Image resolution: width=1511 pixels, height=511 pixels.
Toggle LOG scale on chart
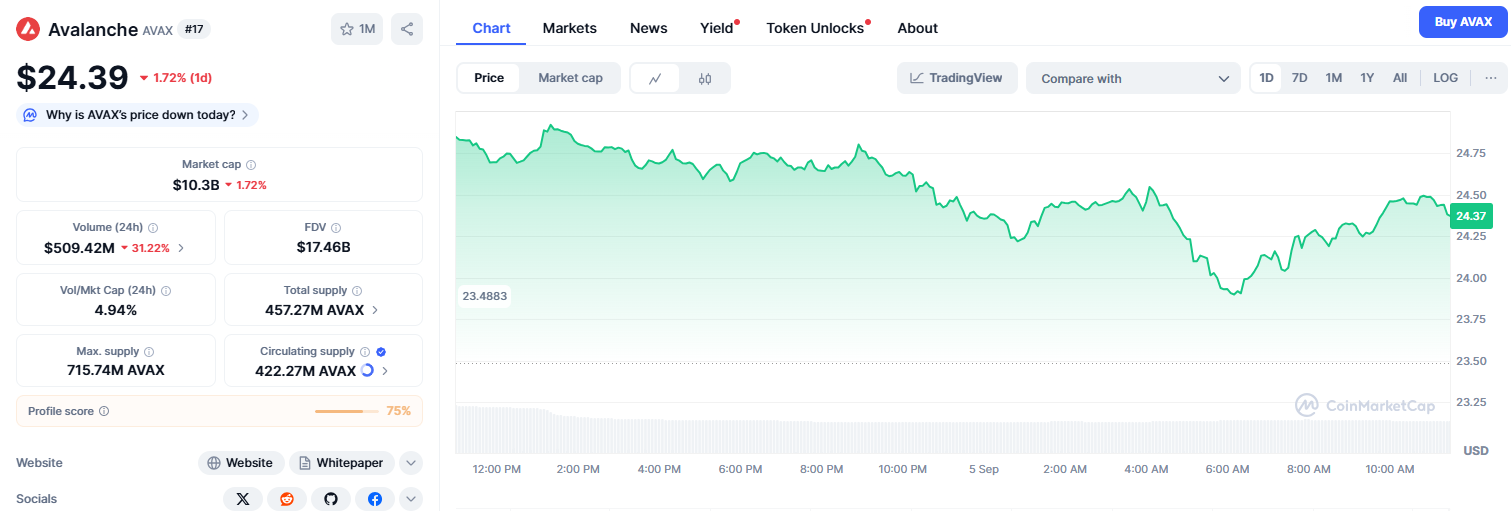(x=1446, y=78)
